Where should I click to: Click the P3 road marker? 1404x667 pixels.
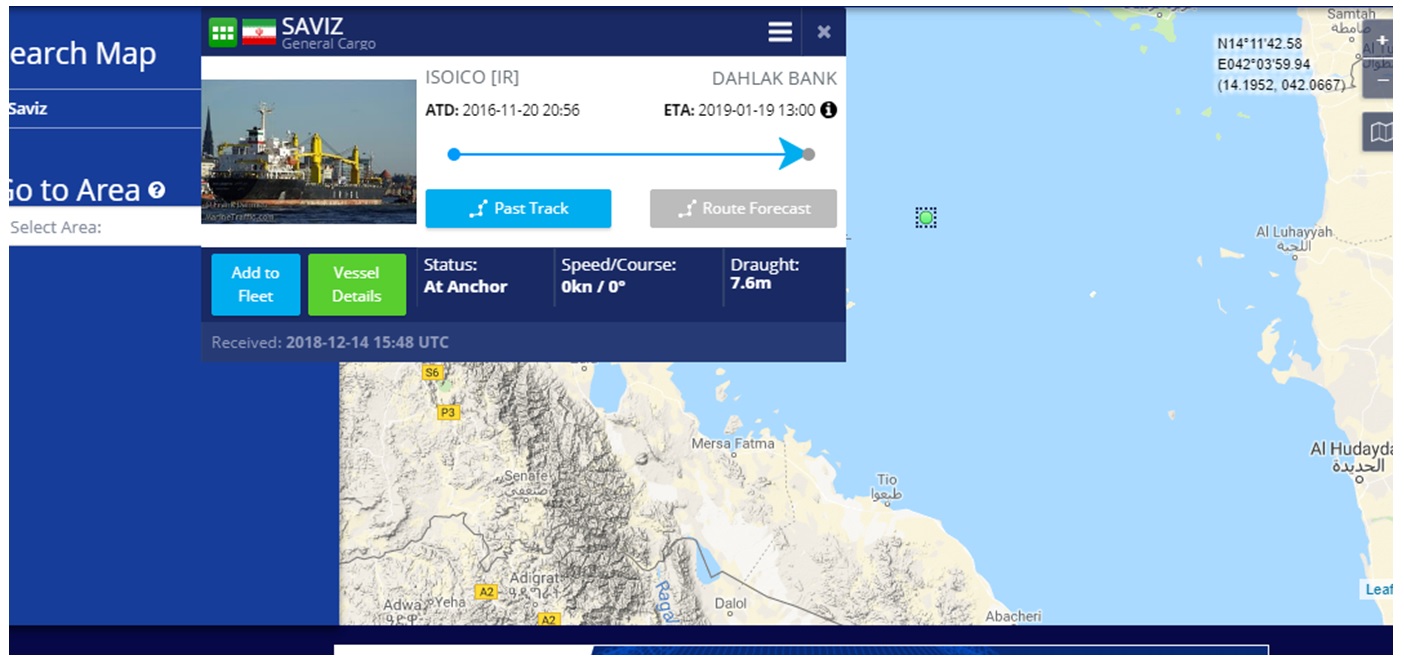pyautogui.click(x=448, y=412)
